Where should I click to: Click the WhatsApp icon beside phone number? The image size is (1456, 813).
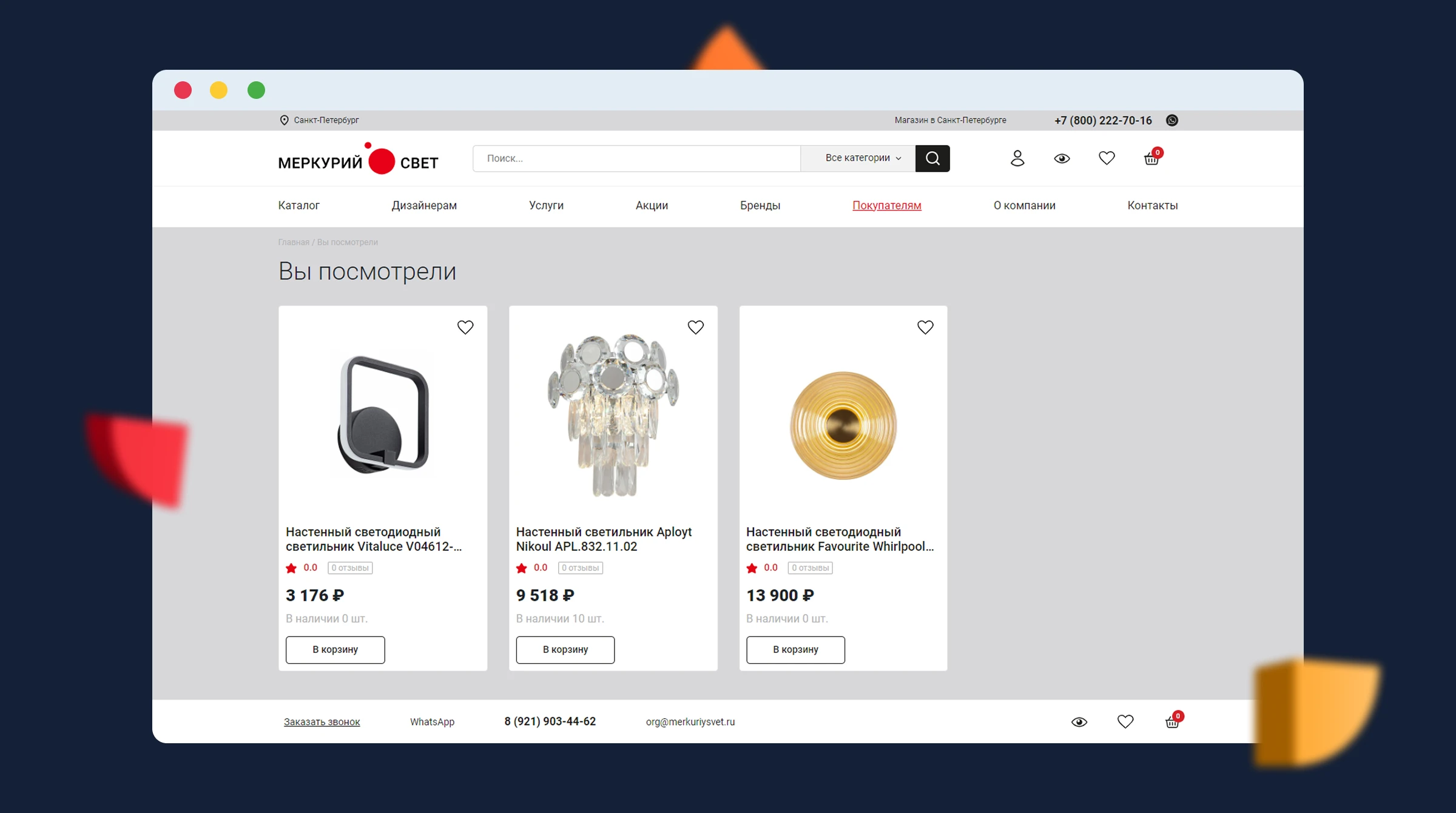click(x=1172, y=120)
